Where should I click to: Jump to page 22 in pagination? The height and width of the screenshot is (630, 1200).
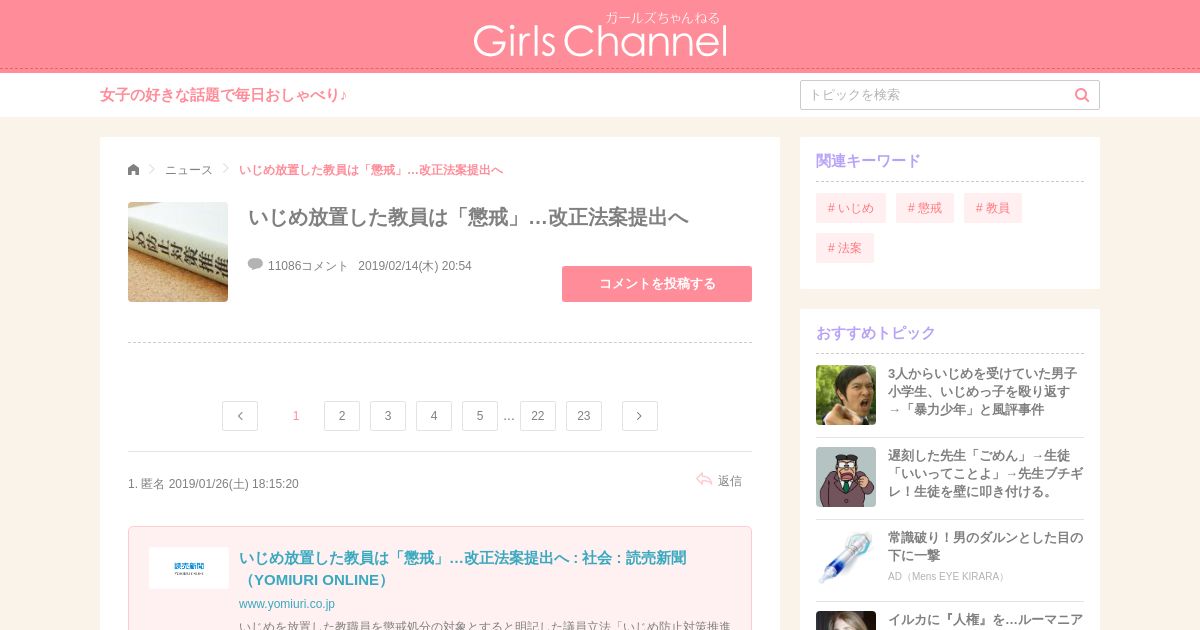tap(538, 416)
